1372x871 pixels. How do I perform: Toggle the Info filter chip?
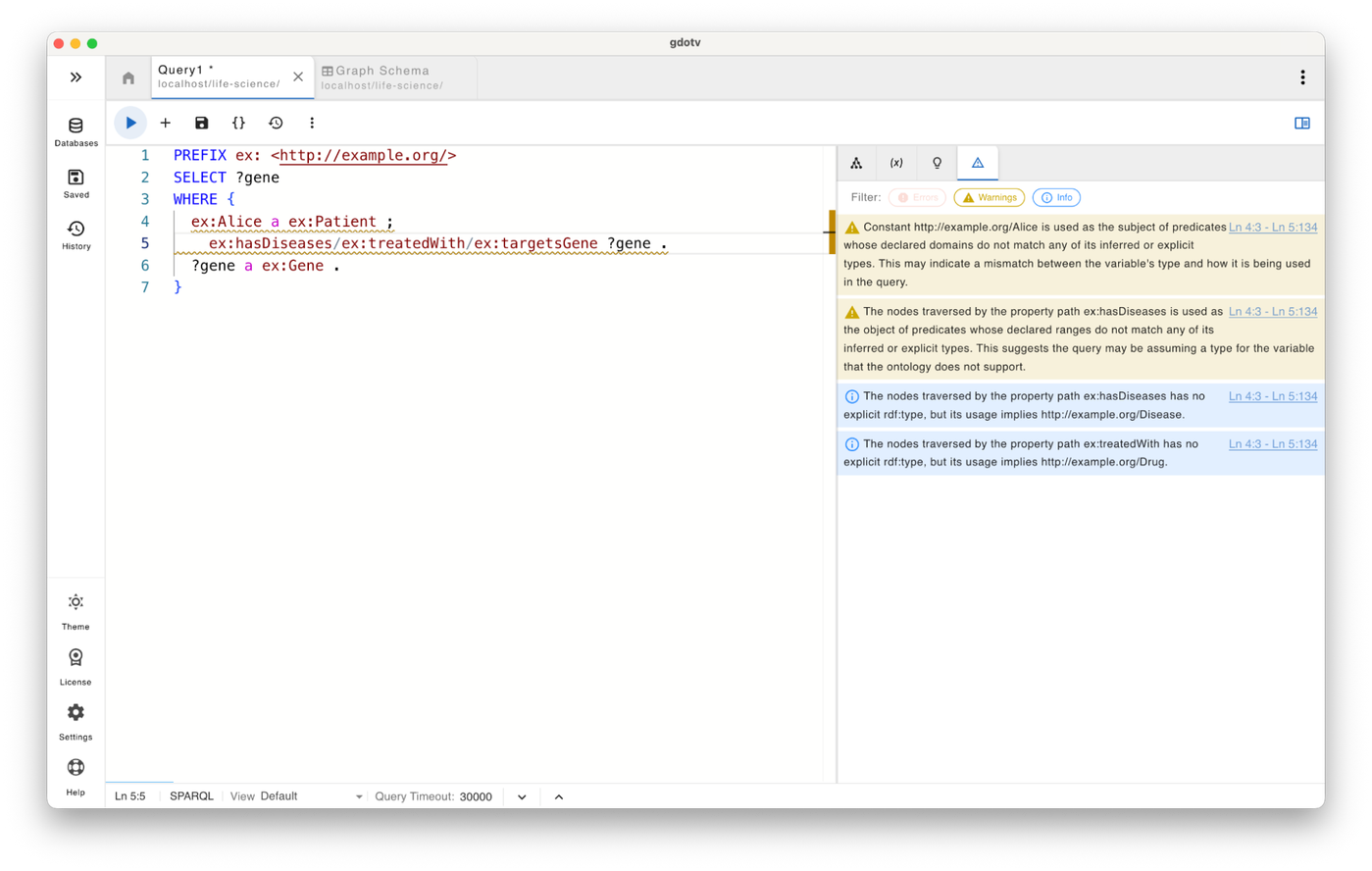tap(1056, 197)
